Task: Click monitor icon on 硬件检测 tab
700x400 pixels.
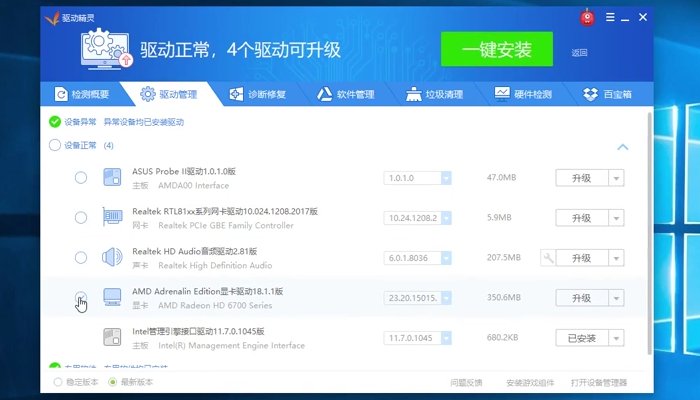Action: 502,94
